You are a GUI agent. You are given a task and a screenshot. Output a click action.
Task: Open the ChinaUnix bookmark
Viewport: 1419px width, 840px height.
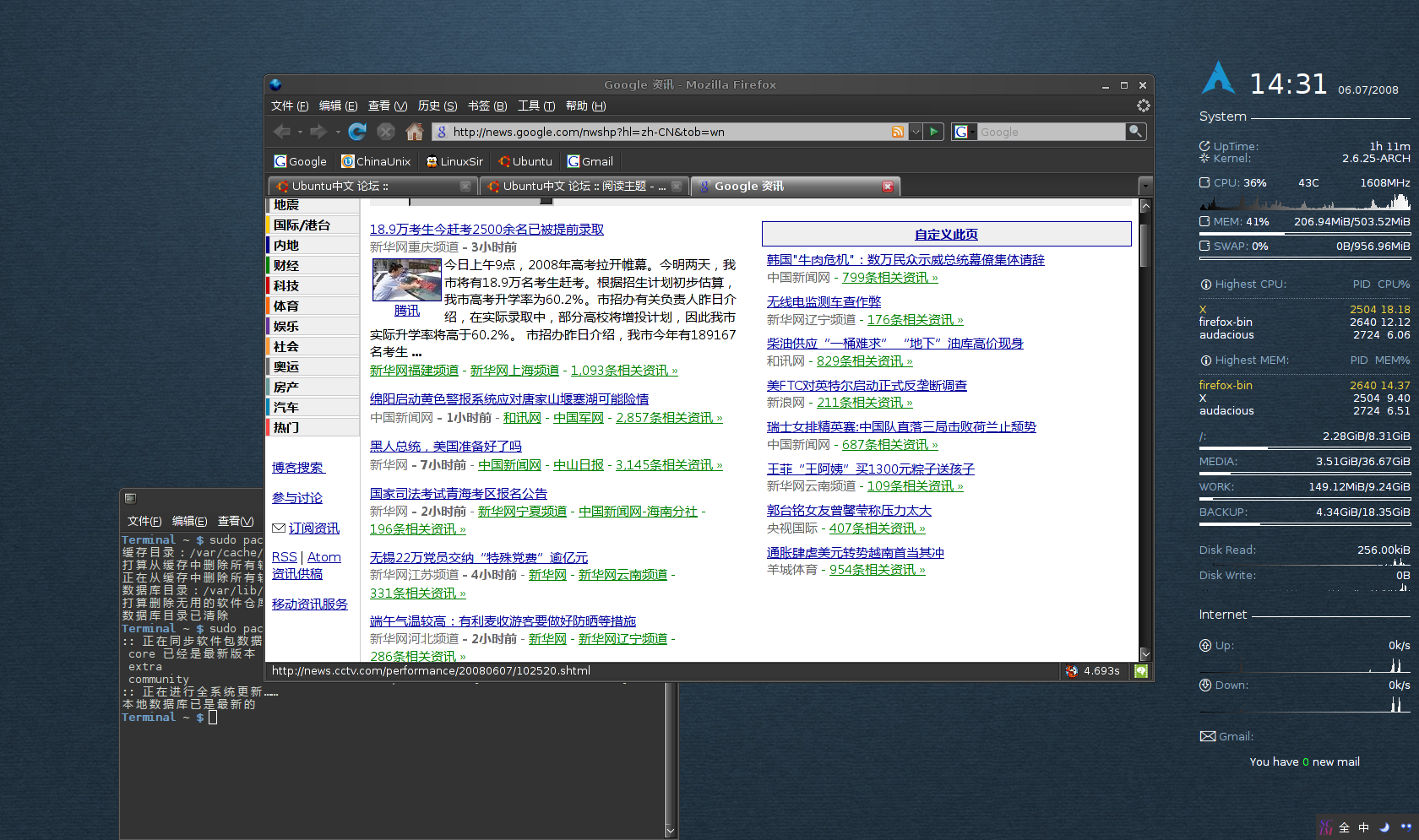tap(376, 161)
